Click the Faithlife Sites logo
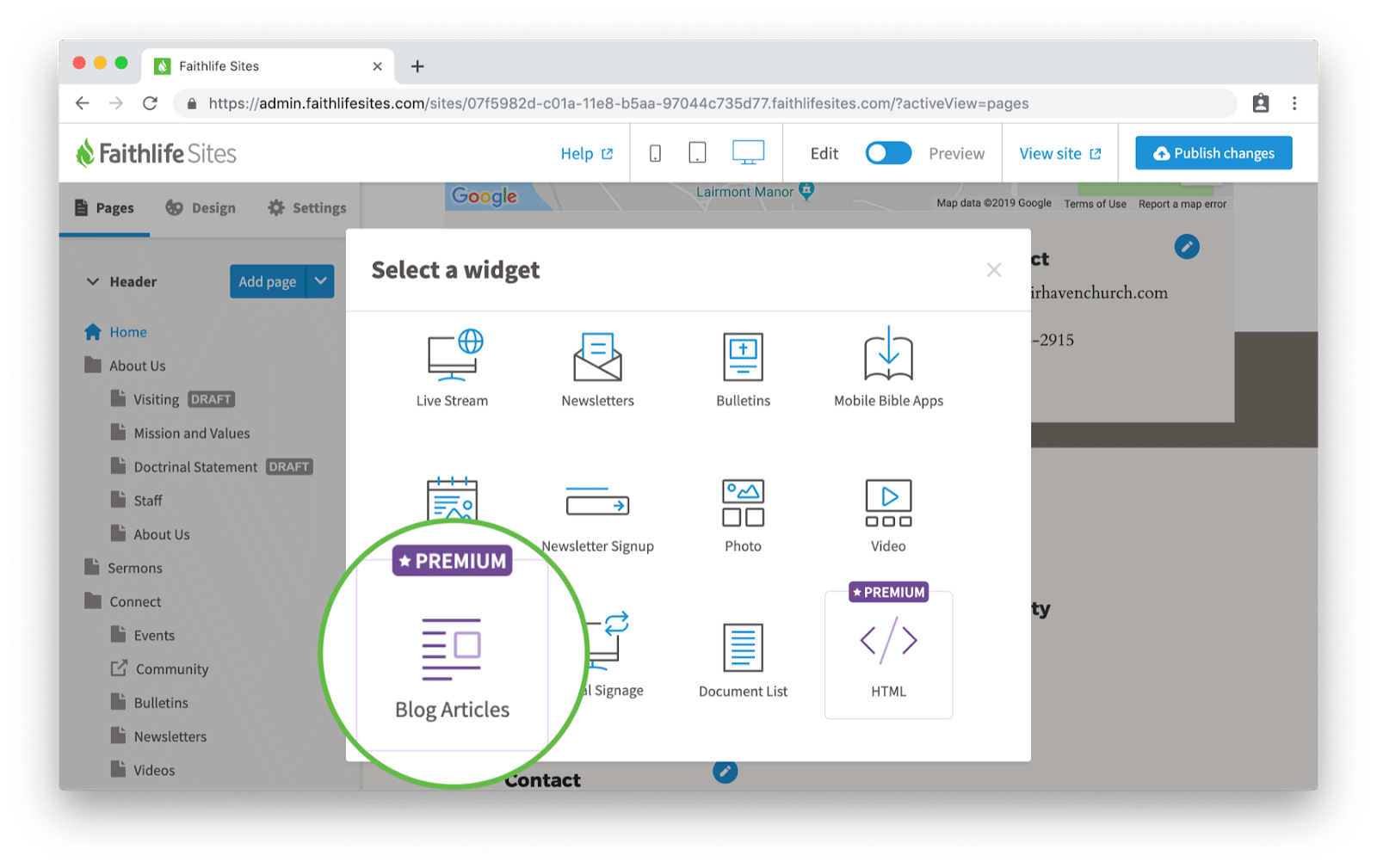Viewport: 1377px width, 868px height. click(x=156, y=153)
